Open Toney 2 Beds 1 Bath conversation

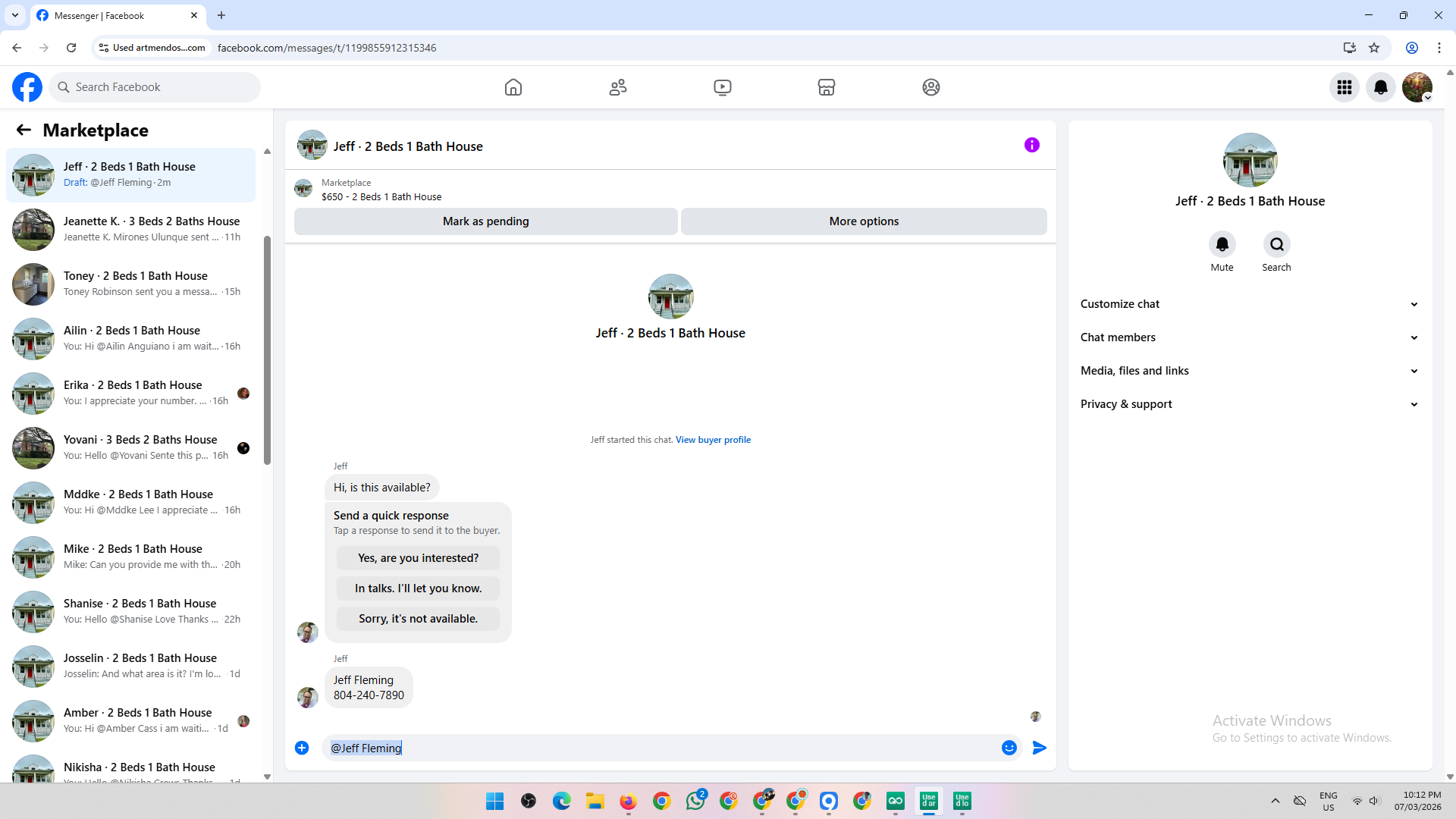(x=130, y=284)
